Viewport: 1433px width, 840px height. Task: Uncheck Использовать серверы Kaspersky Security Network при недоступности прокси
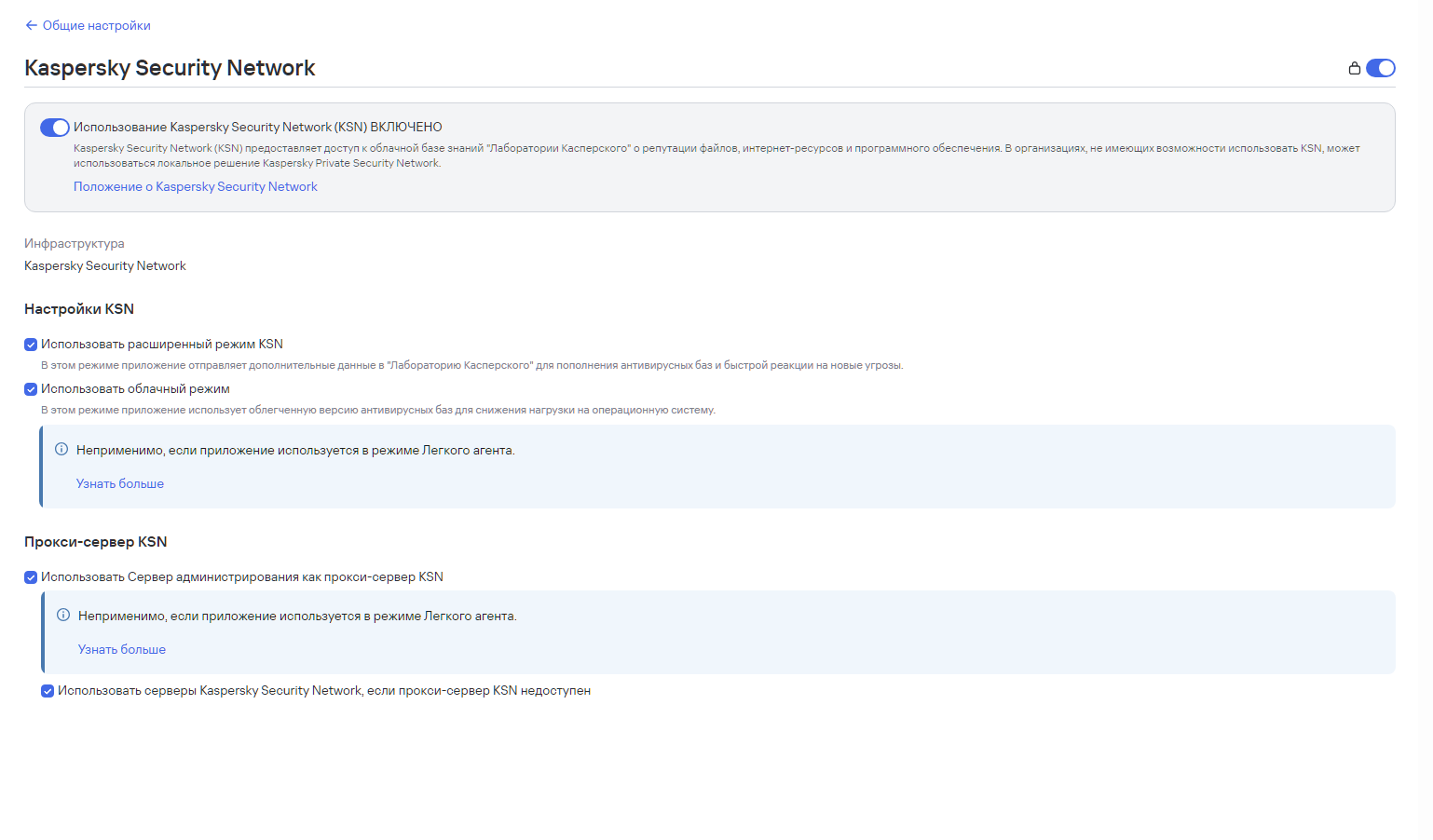(48, 691)
